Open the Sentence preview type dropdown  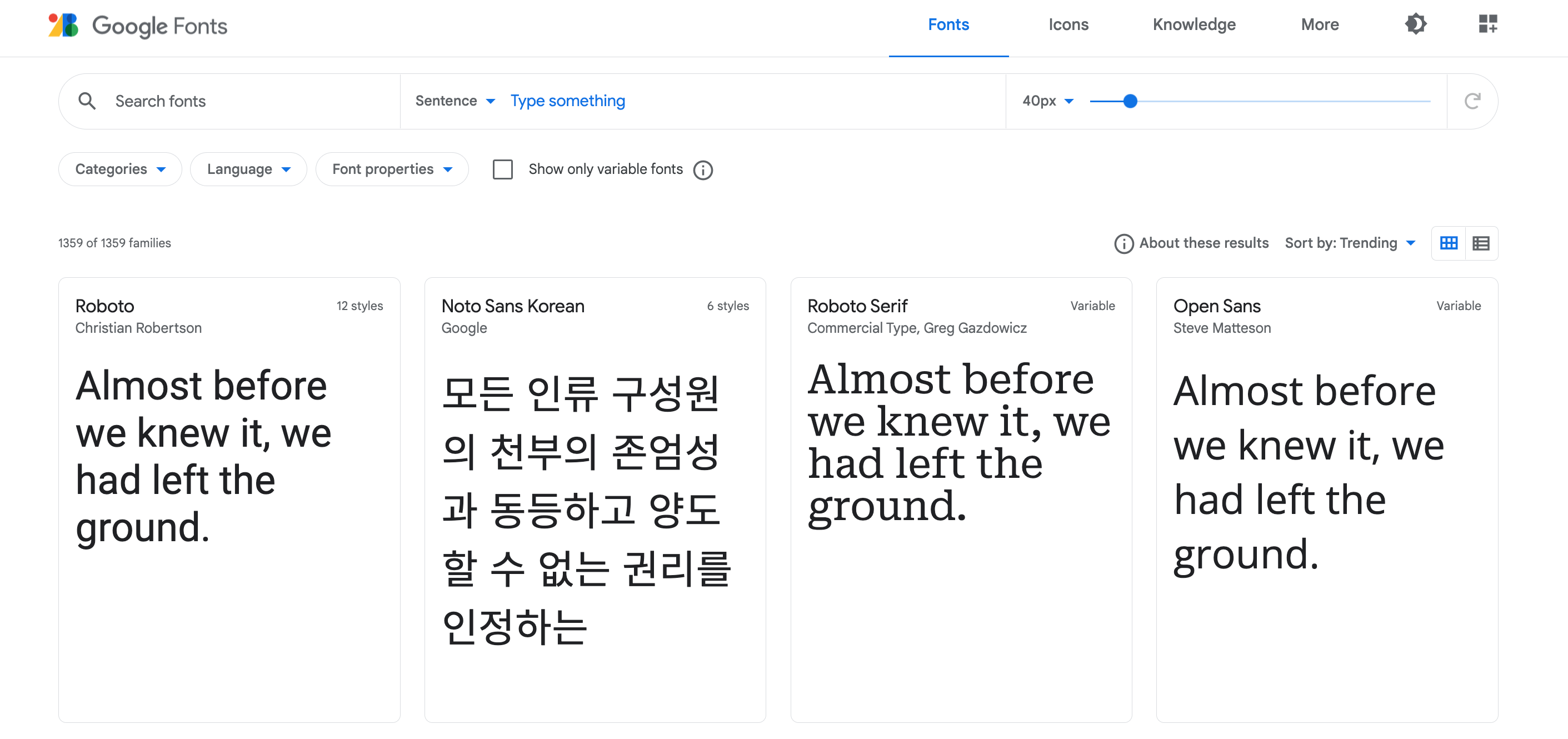click(455, 101)
